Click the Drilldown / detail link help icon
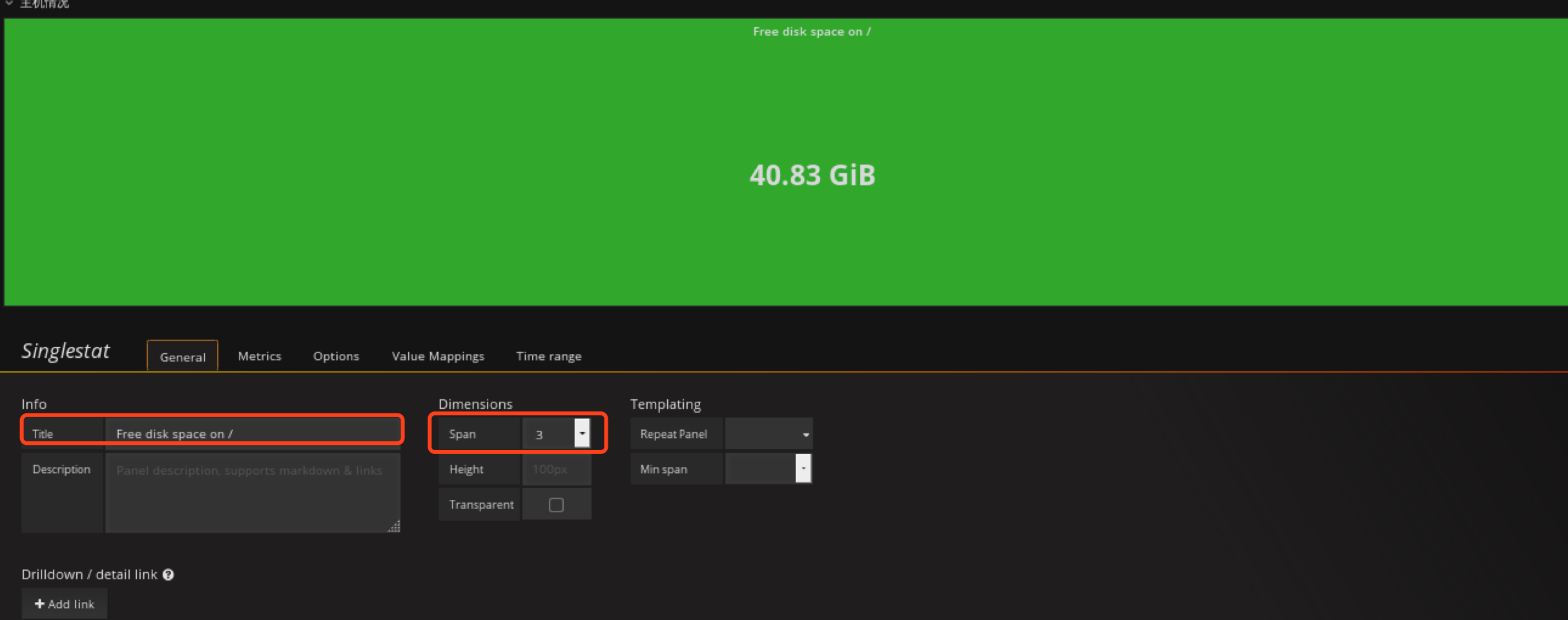 pyautogui.click(x=168, y=575)
